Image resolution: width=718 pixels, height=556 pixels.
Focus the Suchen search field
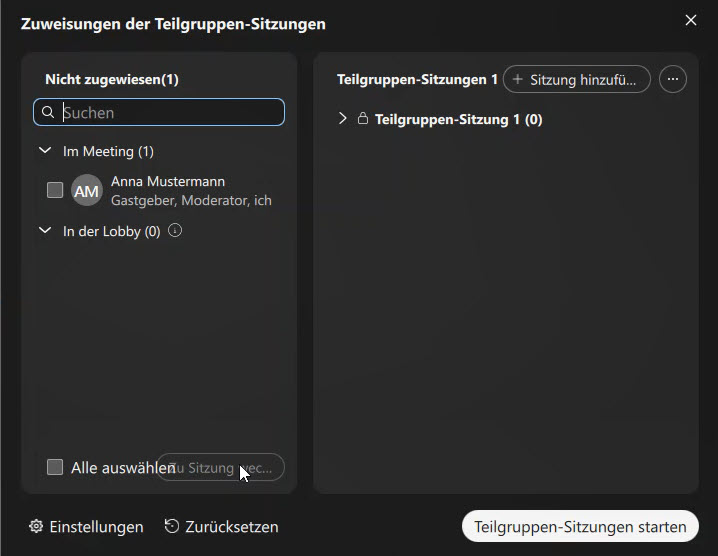click(159, 112)
